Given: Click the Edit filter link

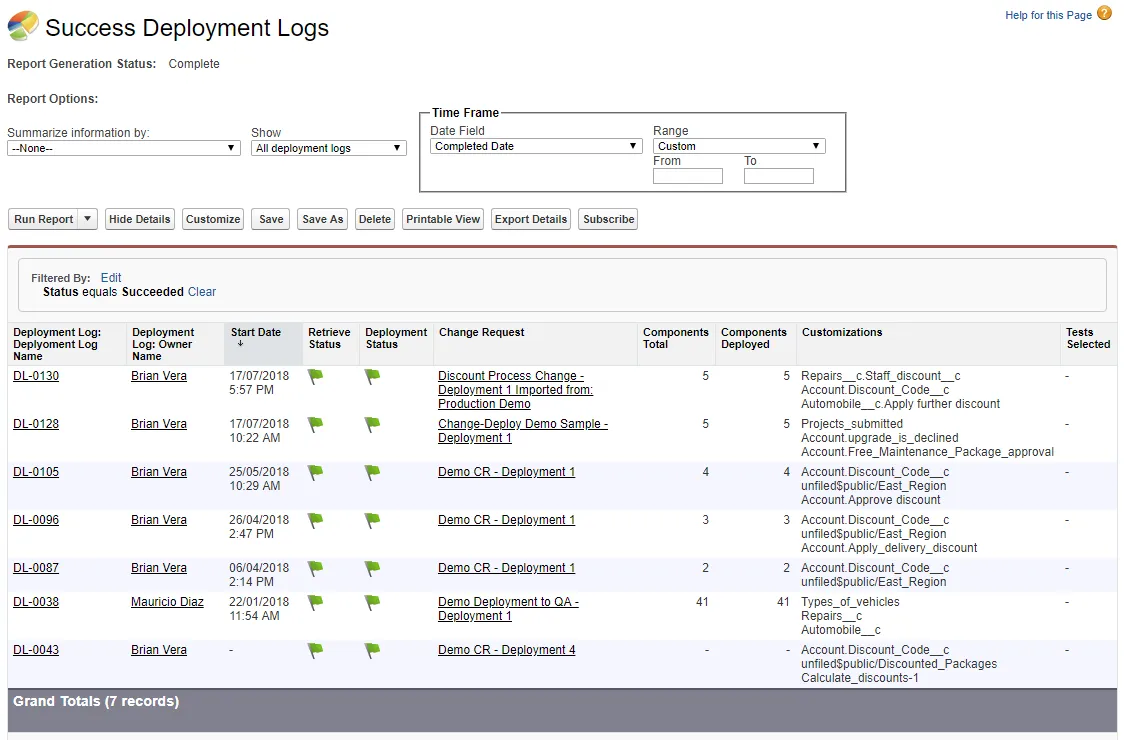Looking at the screenshot, I should 110,278.
